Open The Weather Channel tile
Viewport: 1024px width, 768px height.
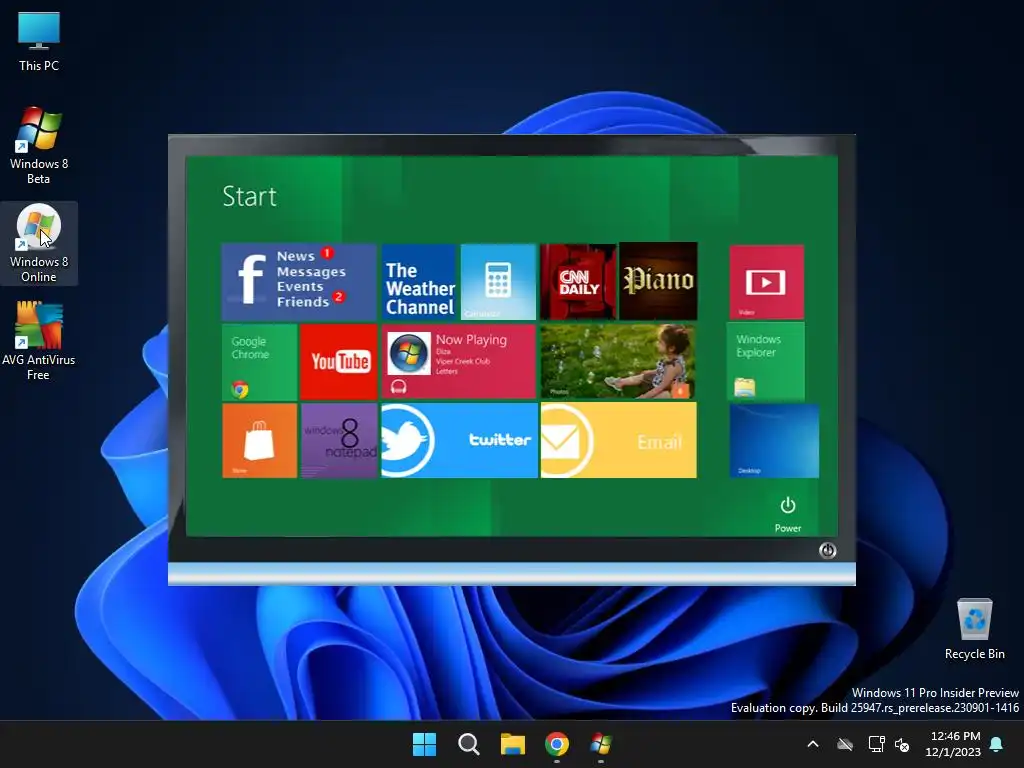tap(419, 281)
